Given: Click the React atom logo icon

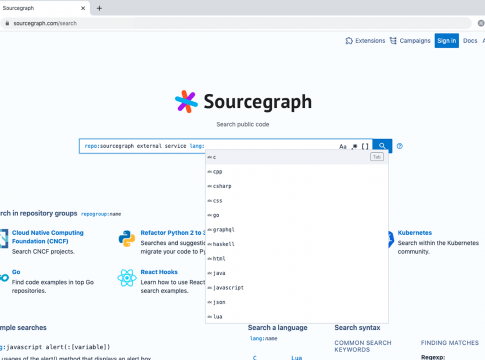Looking at the screenshot, I should click(x=127, y=278).
